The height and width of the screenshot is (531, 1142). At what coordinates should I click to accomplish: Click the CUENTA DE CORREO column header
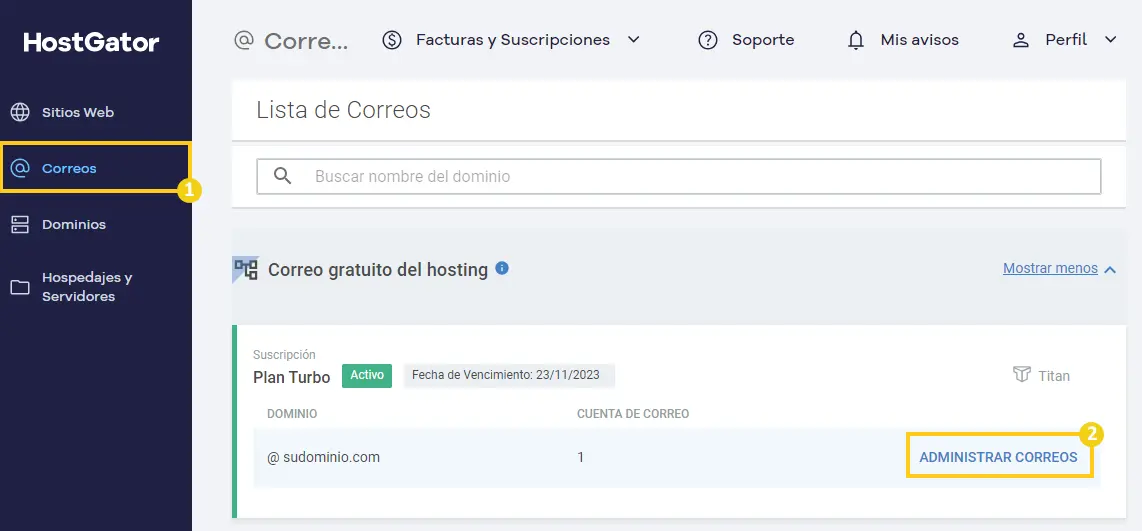(633, 414)
